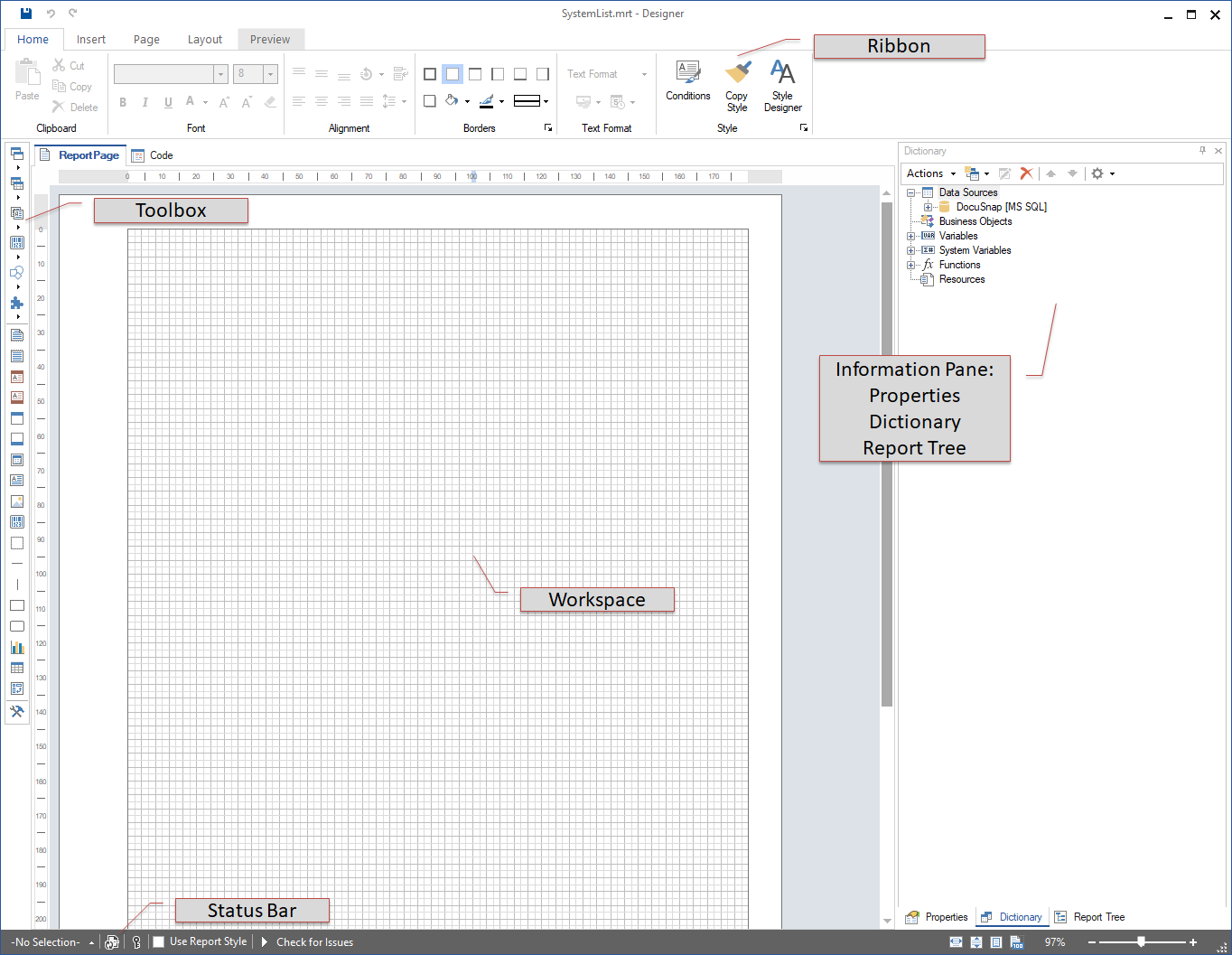This screenshot has height=955, width=1232.
Task: Expand the DocuSnap [MS SQL] node
Action: coord(928,207)
